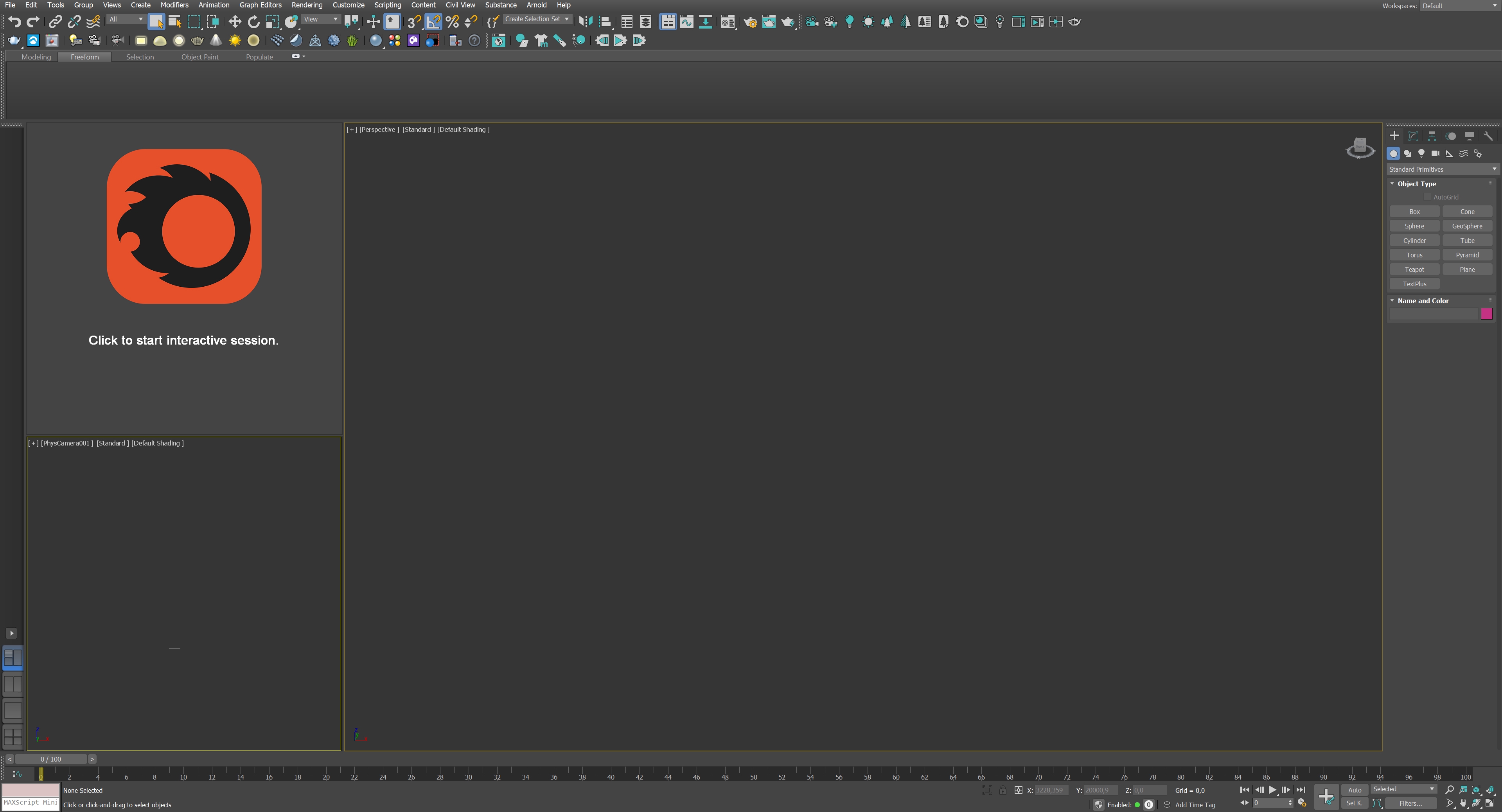Click Corona Sun light icon
Image resolution: width=1502 pixels, height=812 pixels.
234,40
